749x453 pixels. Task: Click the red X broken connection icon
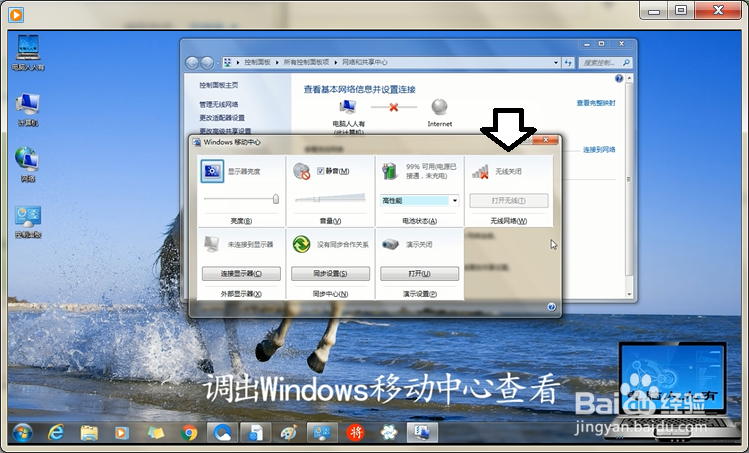[x=394, y=107]
